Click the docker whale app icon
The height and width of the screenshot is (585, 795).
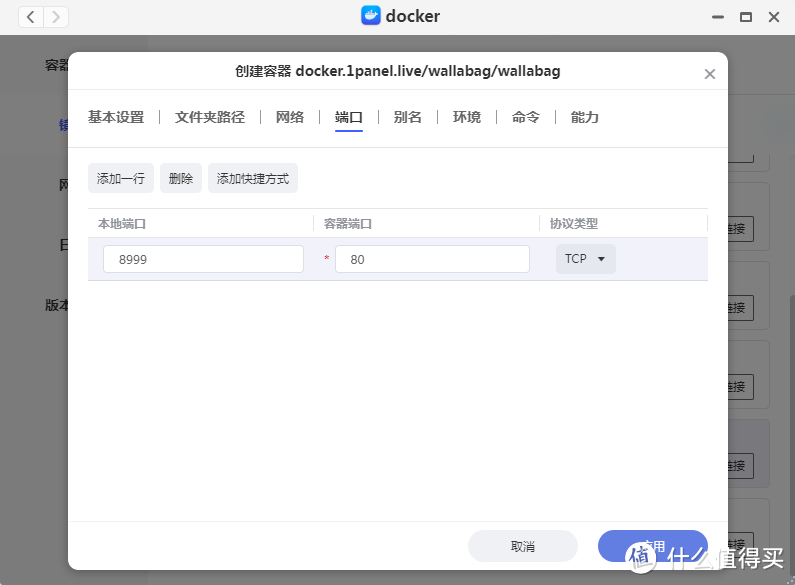point(371,16)
